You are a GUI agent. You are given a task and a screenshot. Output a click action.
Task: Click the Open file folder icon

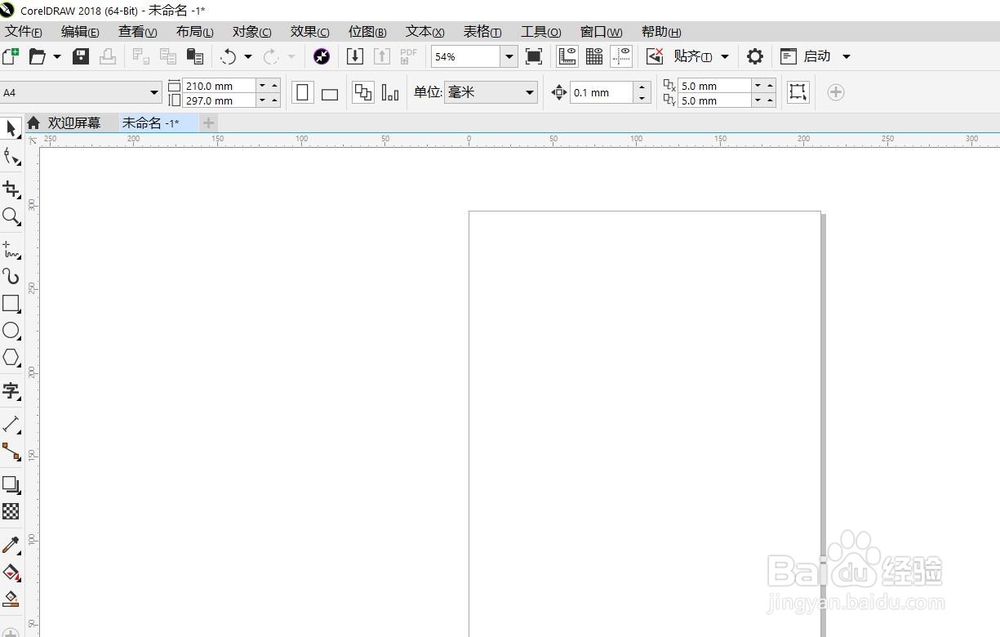click(37, 56)
